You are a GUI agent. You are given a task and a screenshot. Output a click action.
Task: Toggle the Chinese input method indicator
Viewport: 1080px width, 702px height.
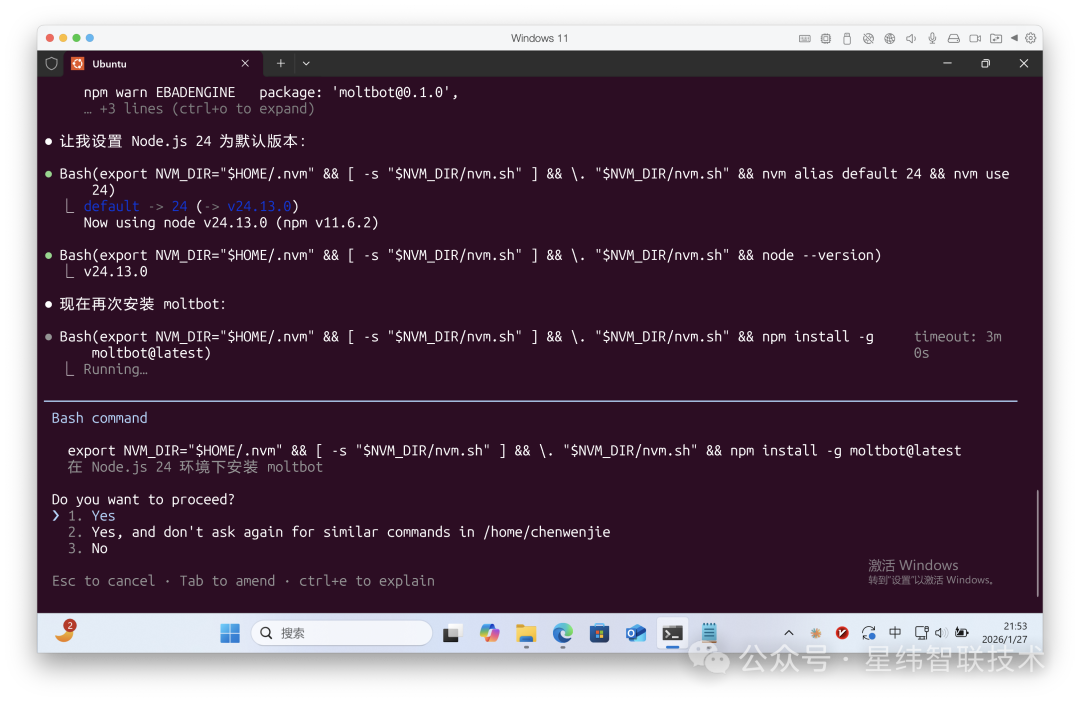point(895,633)
